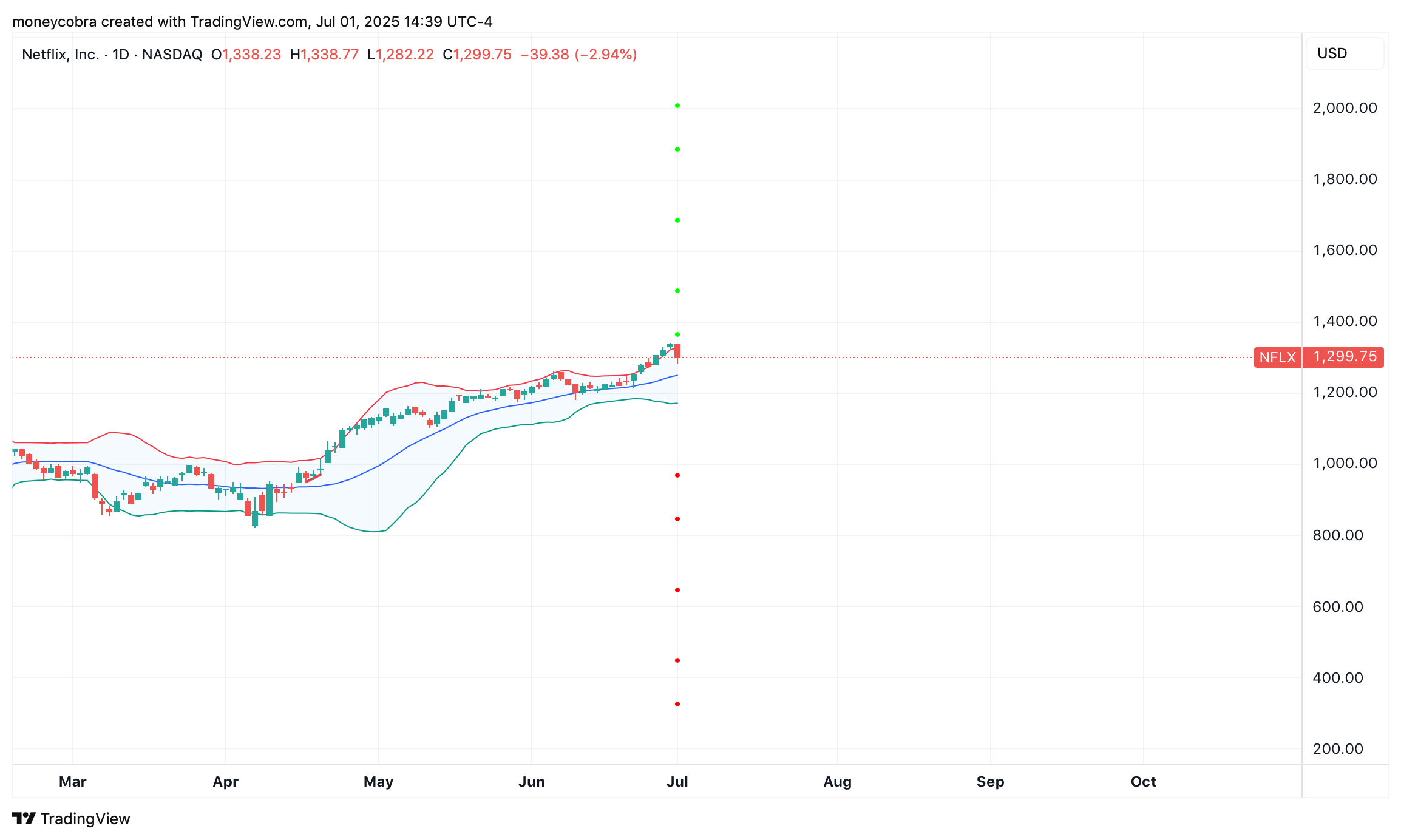Click the 1,299.75 current price label
1401x840 pixels.
click(x=1345, y=357)
